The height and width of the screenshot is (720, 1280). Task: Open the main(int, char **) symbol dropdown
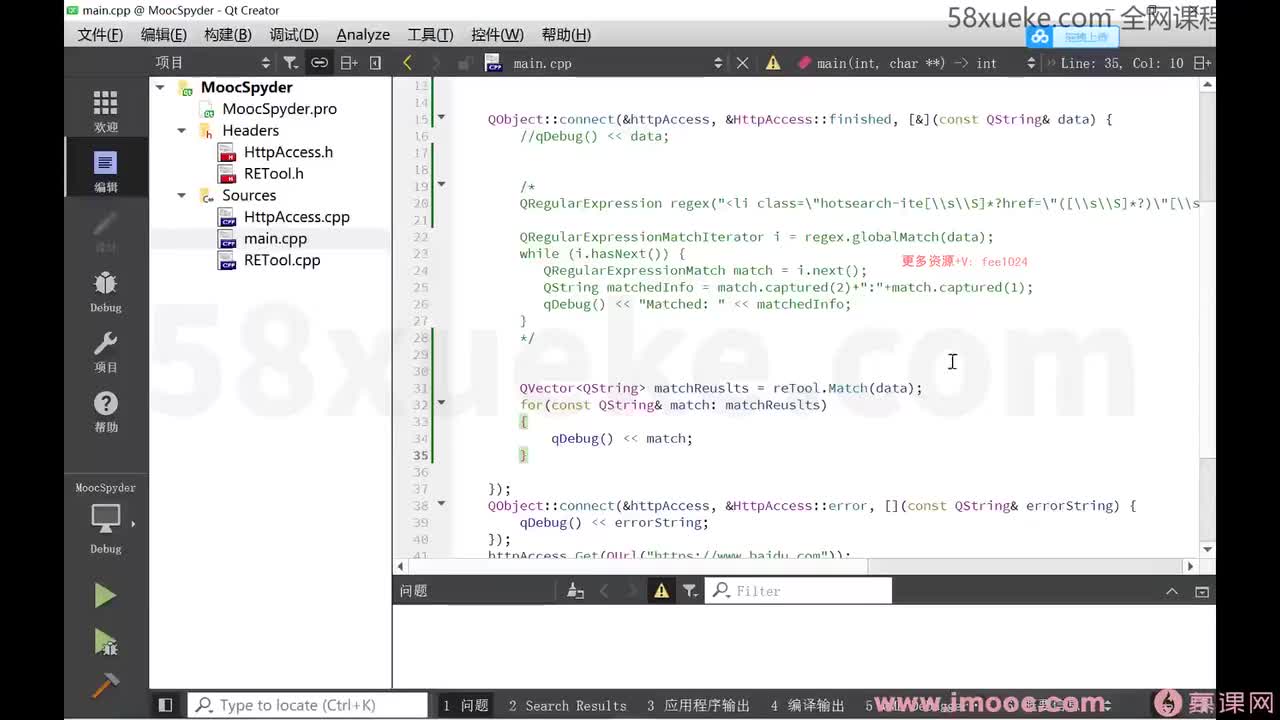point(916,62)
